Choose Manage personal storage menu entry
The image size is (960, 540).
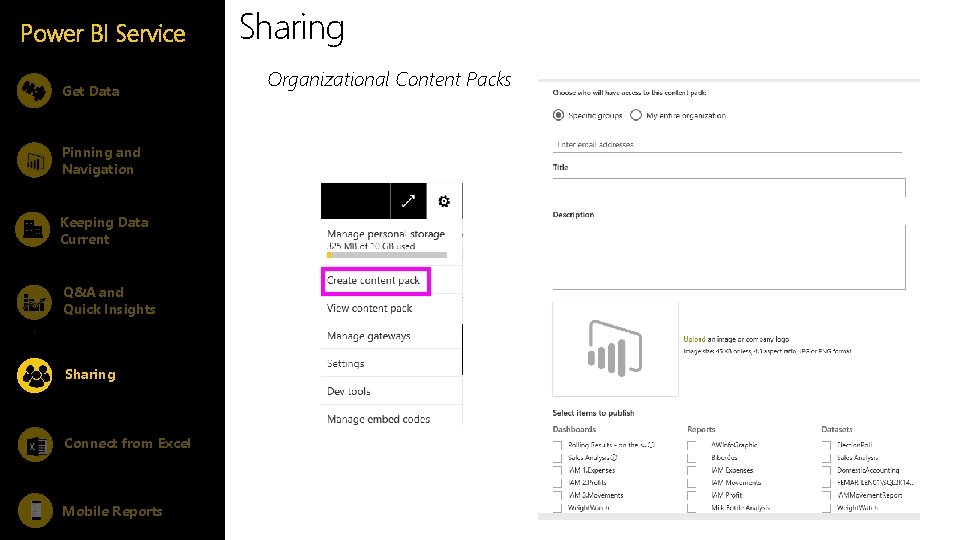[386, 234]
